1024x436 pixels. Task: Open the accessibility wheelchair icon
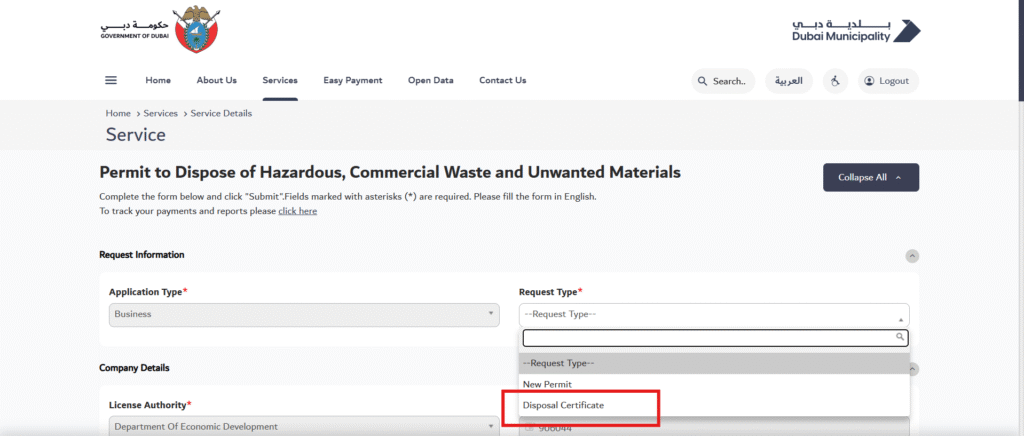coord(835,81)
